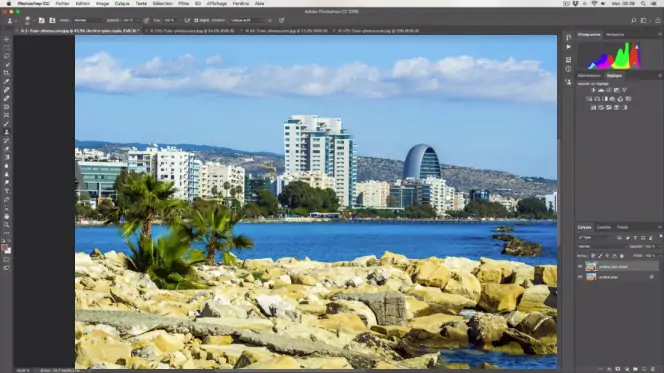Hide the Arrière-plan copie layer
Screen dimensions: 664x373
580,266
